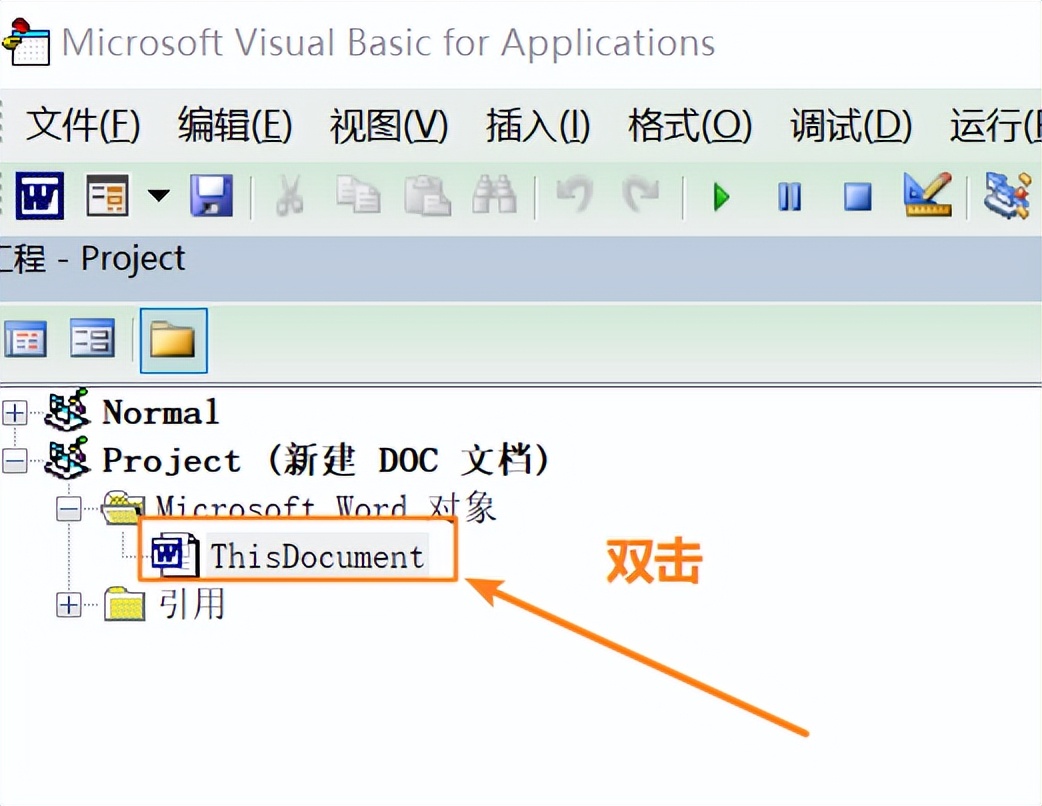
Task: Toggle Design Mode on the toolbar
Action: point(925,196)
